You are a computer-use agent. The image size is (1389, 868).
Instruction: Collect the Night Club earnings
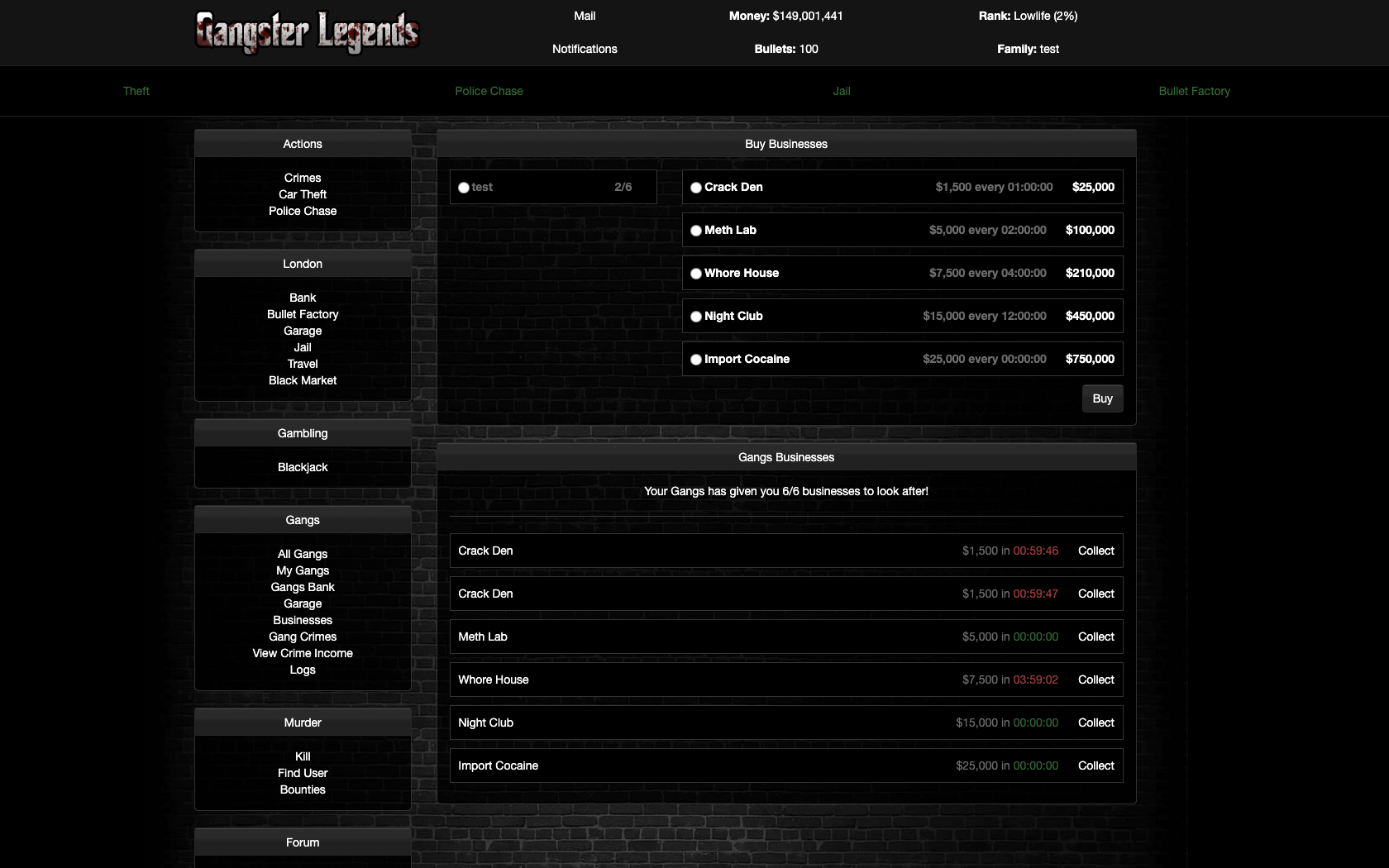point(1095,723)
